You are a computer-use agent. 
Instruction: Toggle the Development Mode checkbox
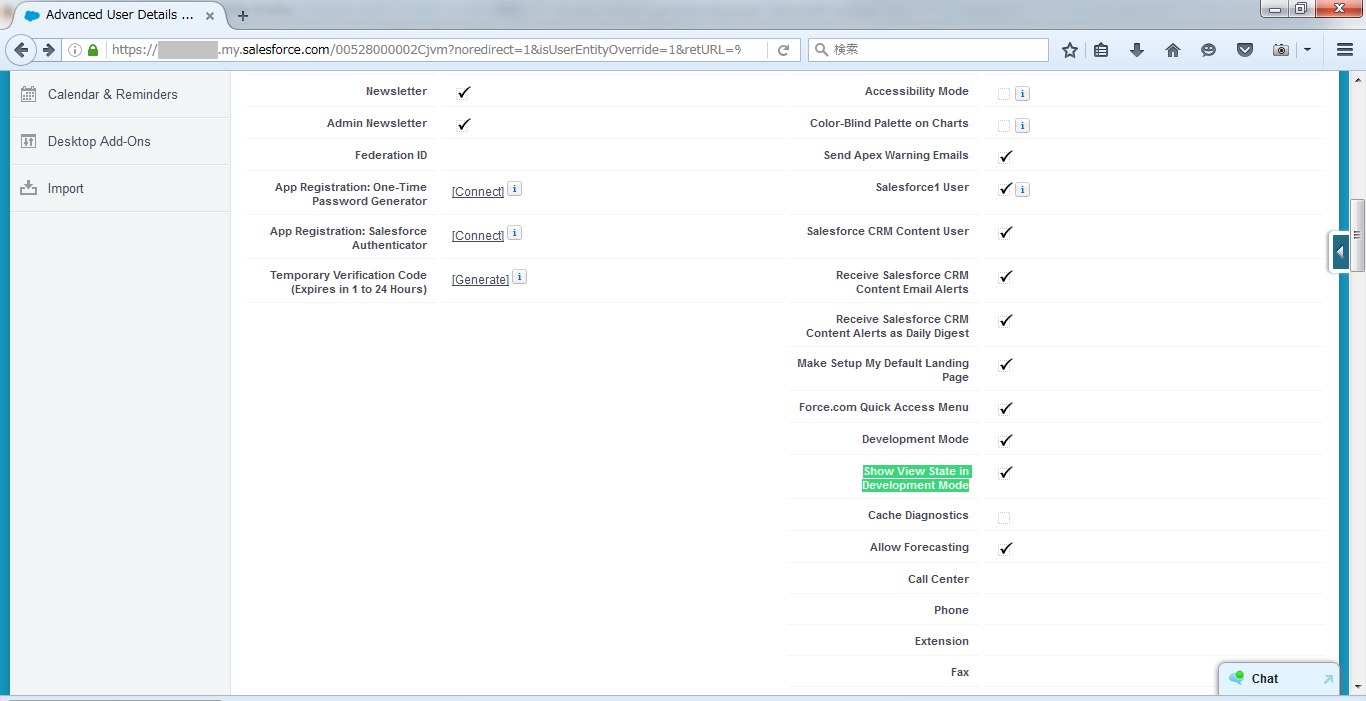click(x=1005, y=440)
